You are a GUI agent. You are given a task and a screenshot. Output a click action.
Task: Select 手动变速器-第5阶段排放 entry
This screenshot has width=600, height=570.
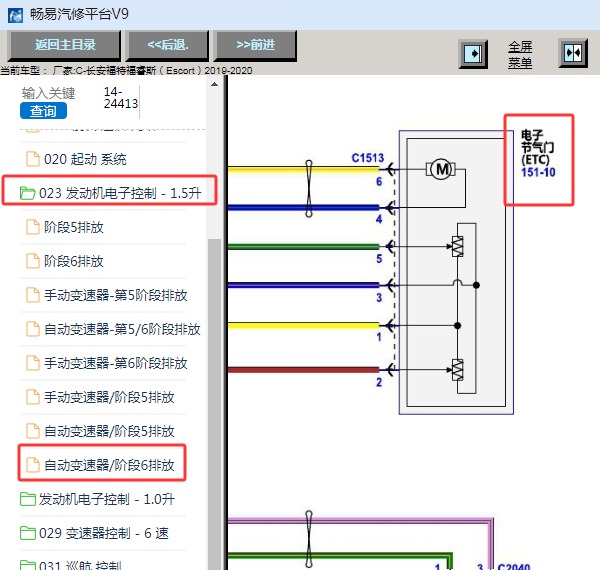click(115, 295)
